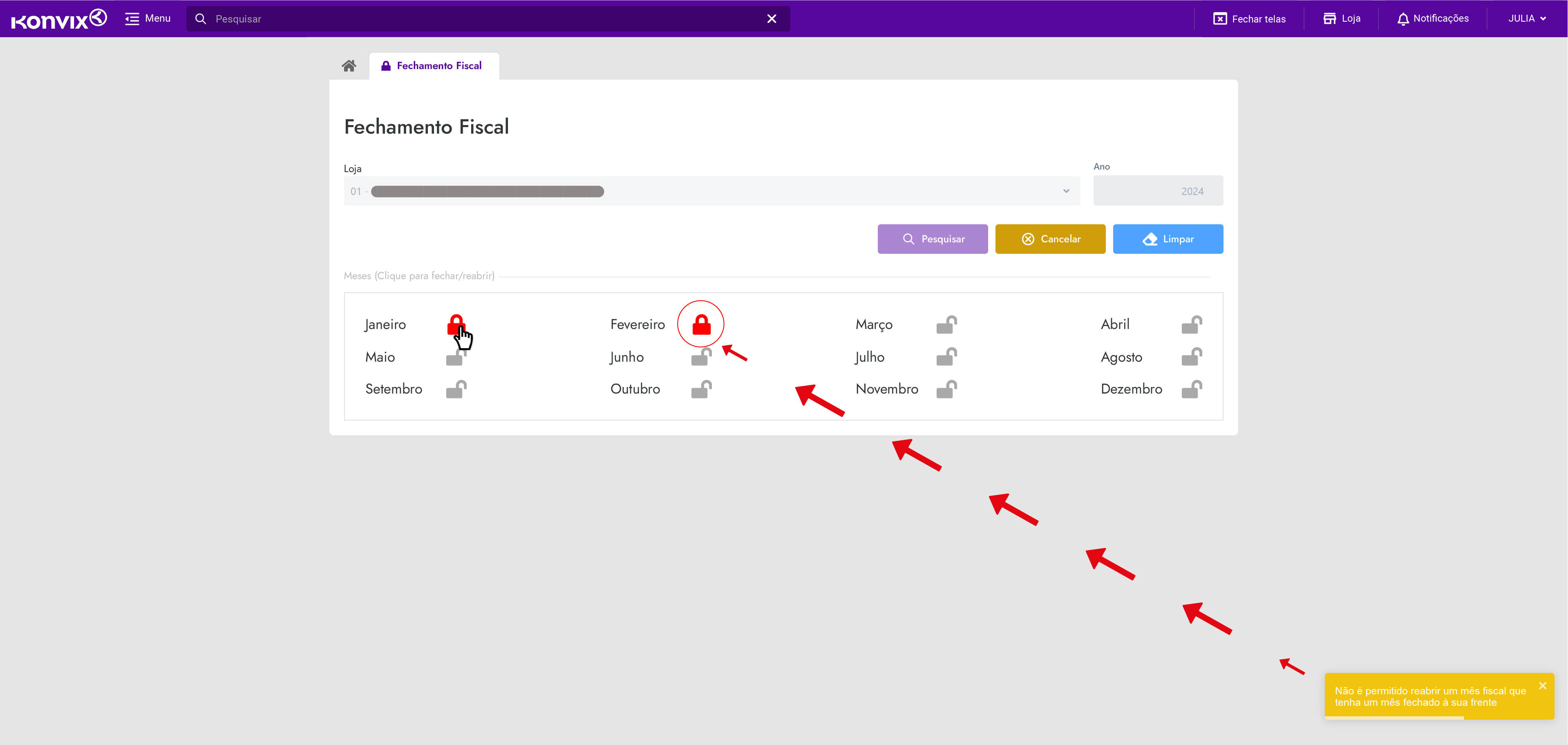Click the home tab icon
Screen dimensions: 1568x745
[x=349, y=66]
